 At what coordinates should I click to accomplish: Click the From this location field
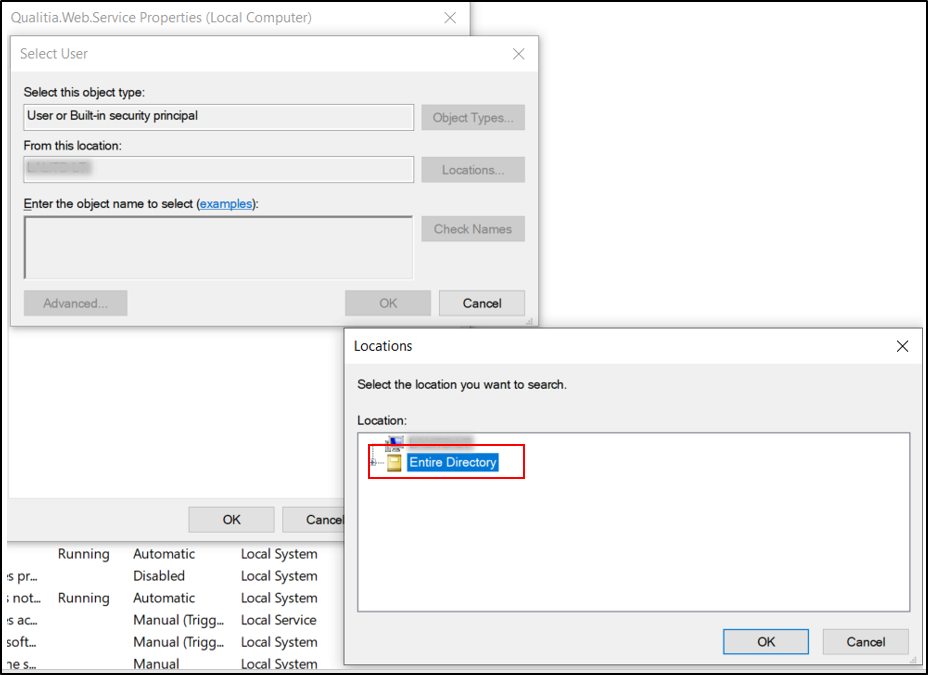point(218,169)
